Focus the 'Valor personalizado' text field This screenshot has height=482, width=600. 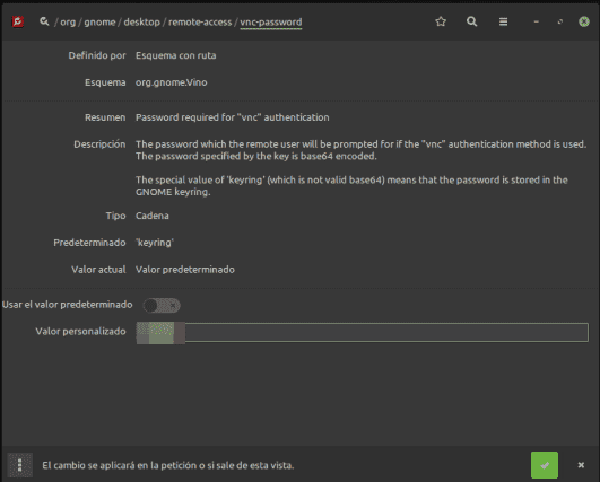[x=362, y=332]
